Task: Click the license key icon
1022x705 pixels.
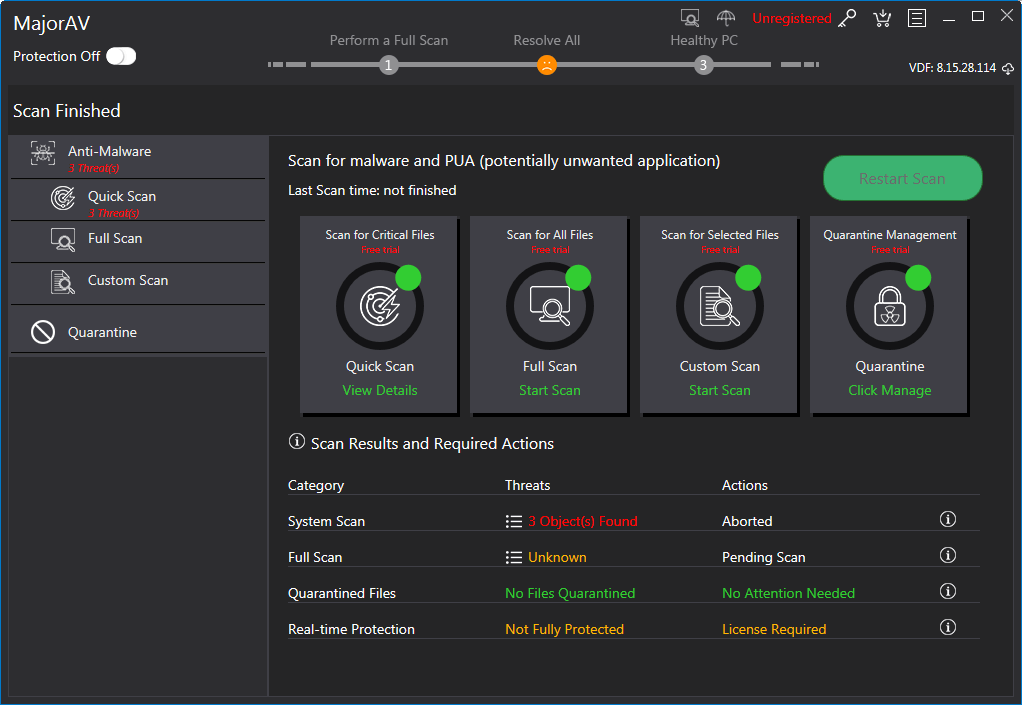Action: (x=848, y=18)
